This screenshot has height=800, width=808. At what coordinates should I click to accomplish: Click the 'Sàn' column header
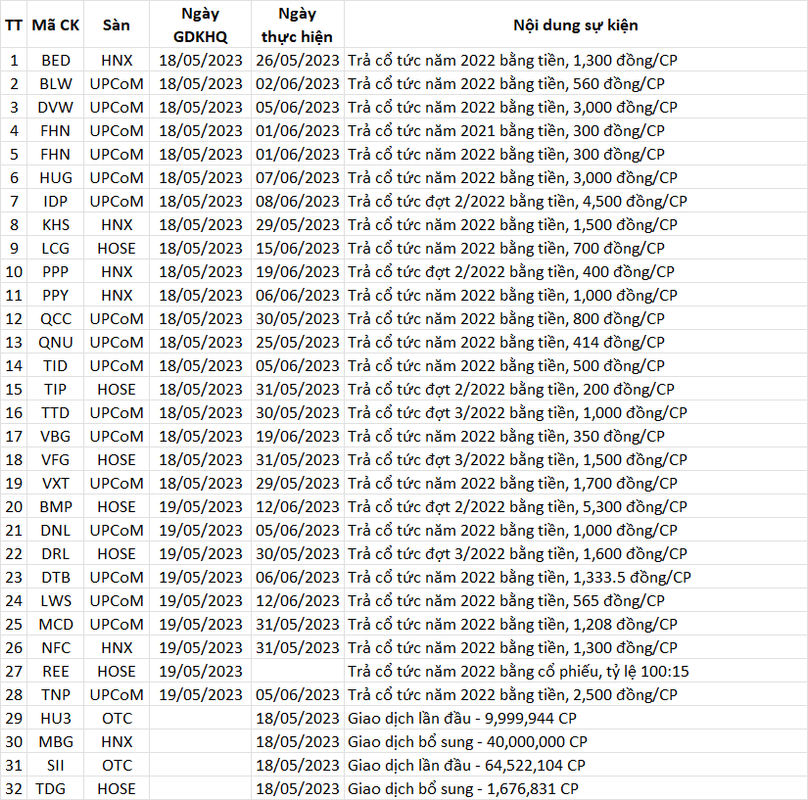click(x=116, y=25)
